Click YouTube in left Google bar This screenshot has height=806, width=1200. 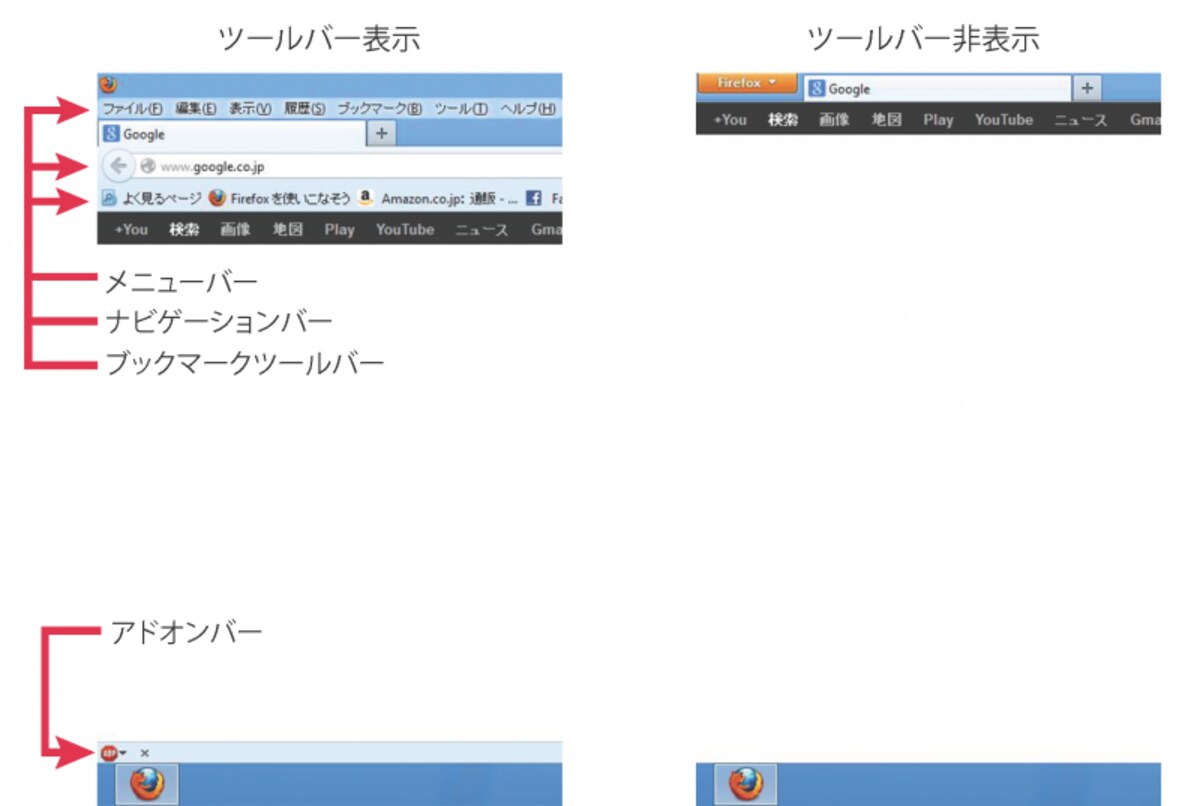tap(405, 229)
